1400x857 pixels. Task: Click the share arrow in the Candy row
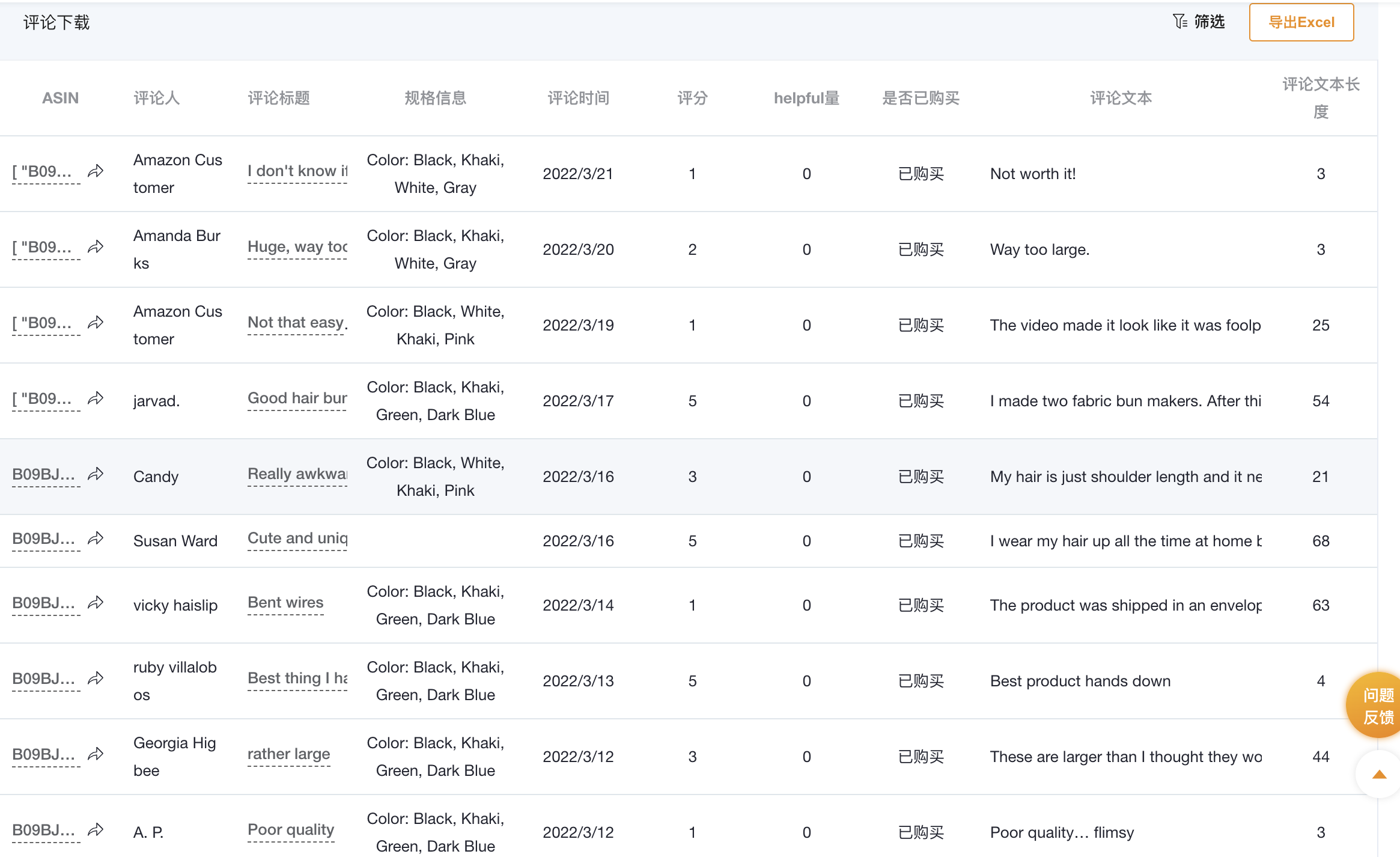point(96,475)
